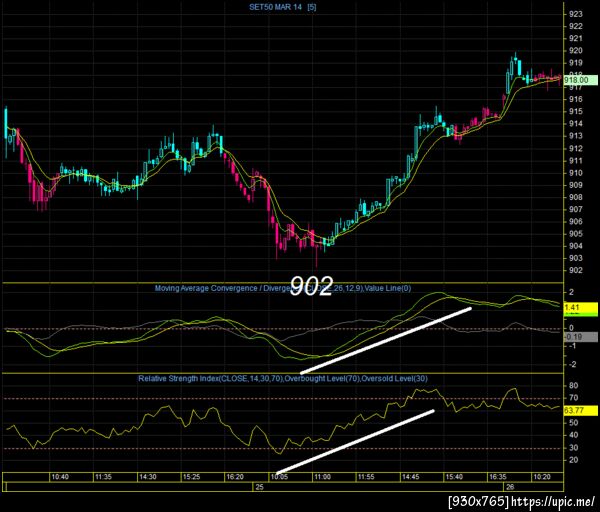Click price axis label 910
Viewport: 600px width, 512px height.
[576, 173]
